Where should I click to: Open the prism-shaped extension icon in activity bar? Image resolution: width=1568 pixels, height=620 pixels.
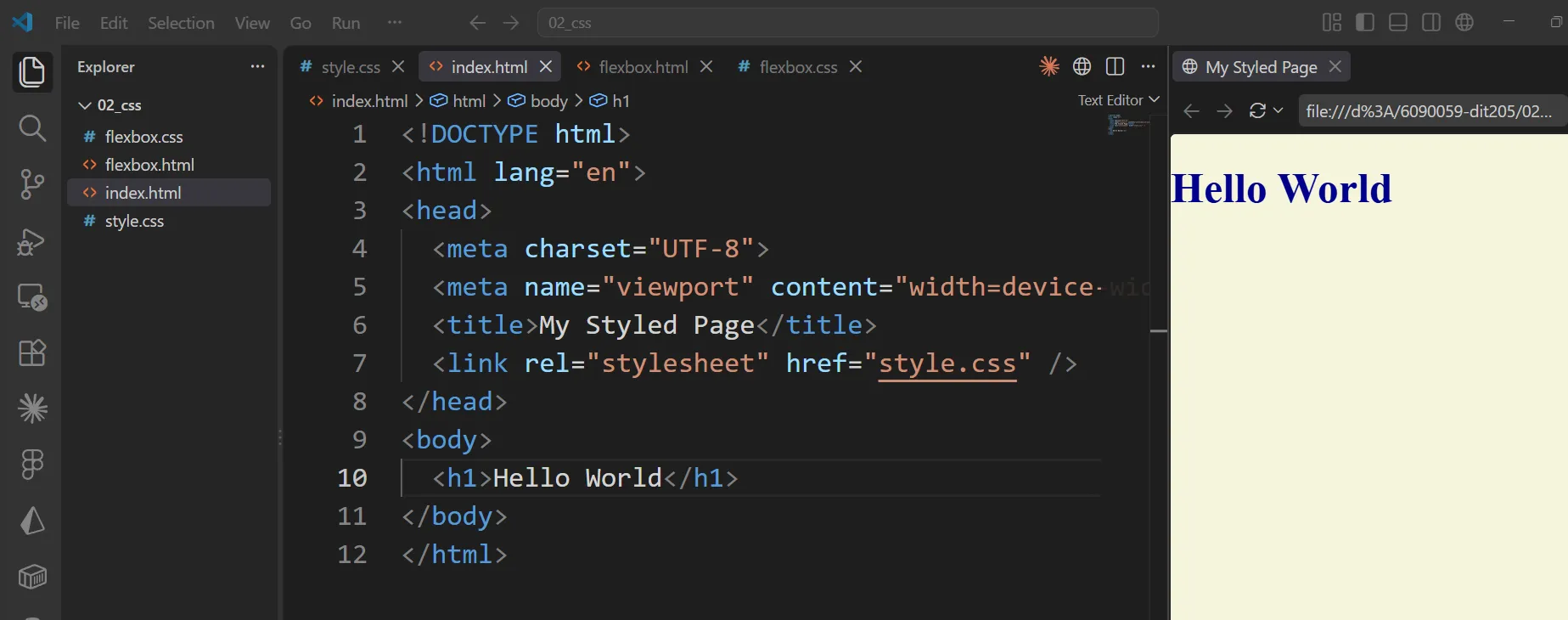point(32,521)
